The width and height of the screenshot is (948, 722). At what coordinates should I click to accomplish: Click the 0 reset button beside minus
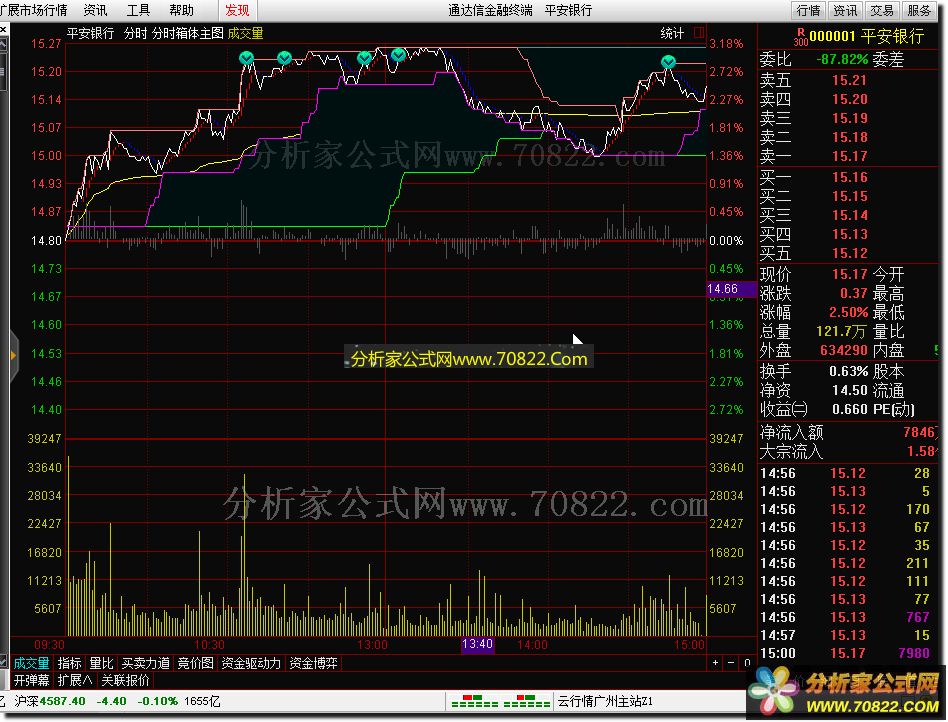[x=747, y=663]
